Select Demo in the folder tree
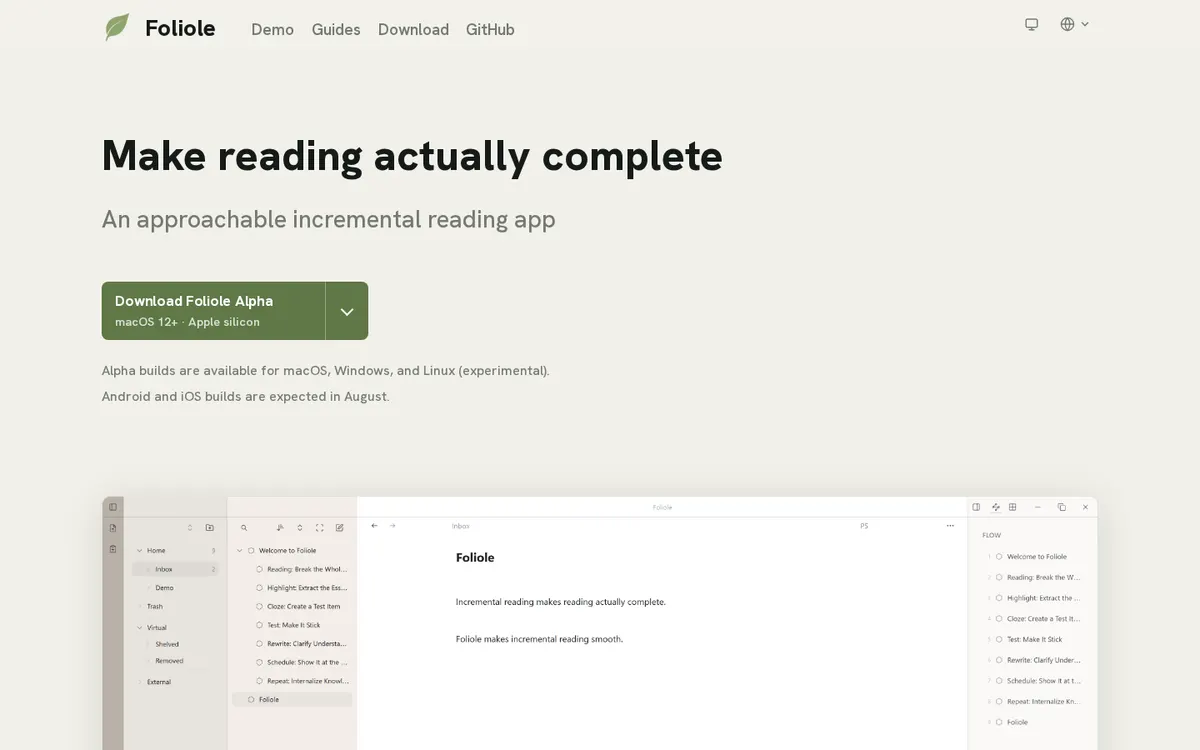 (x=165, y=588)
